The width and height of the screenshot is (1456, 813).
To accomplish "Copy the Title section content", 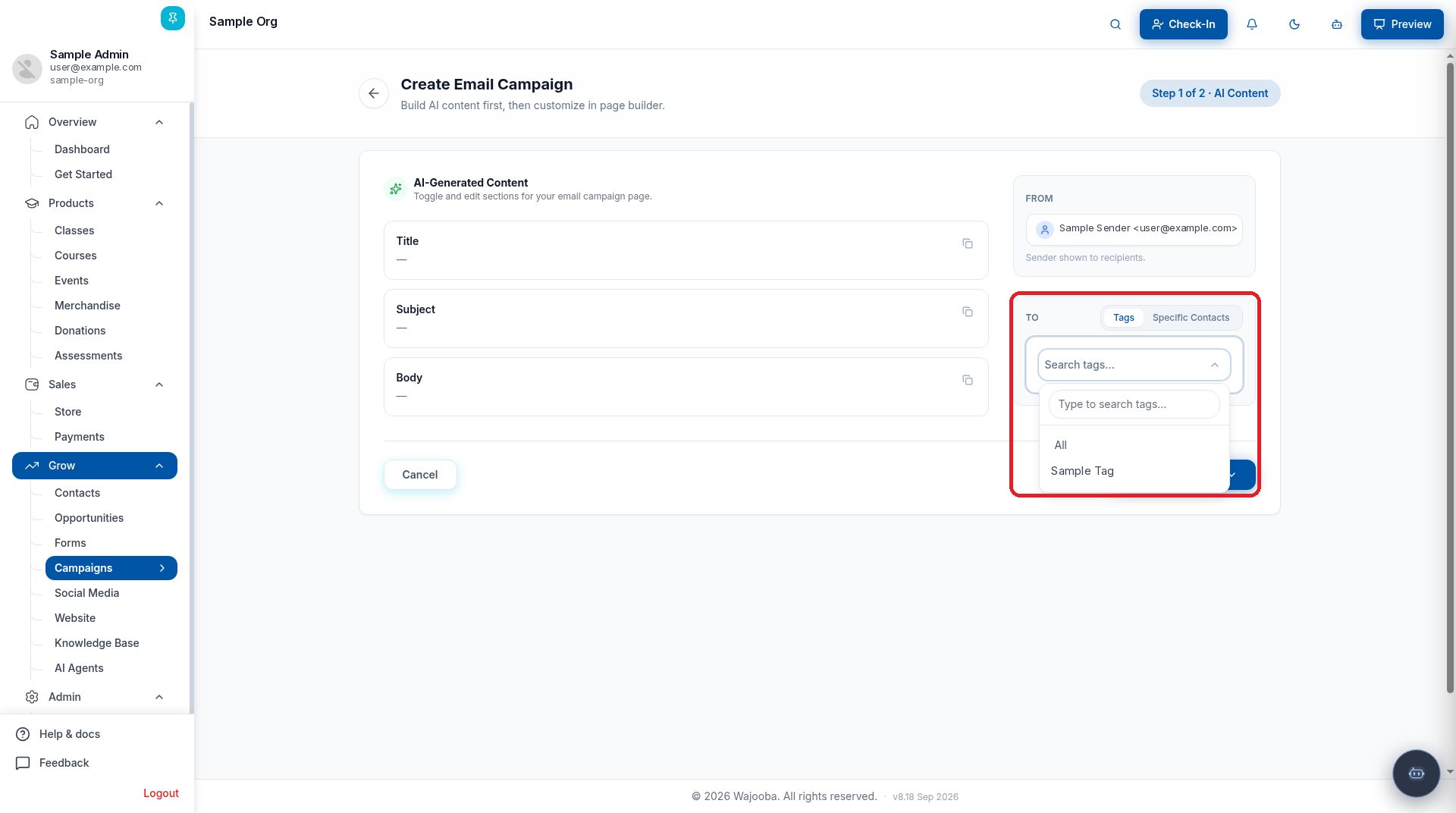I will (968, 243).
